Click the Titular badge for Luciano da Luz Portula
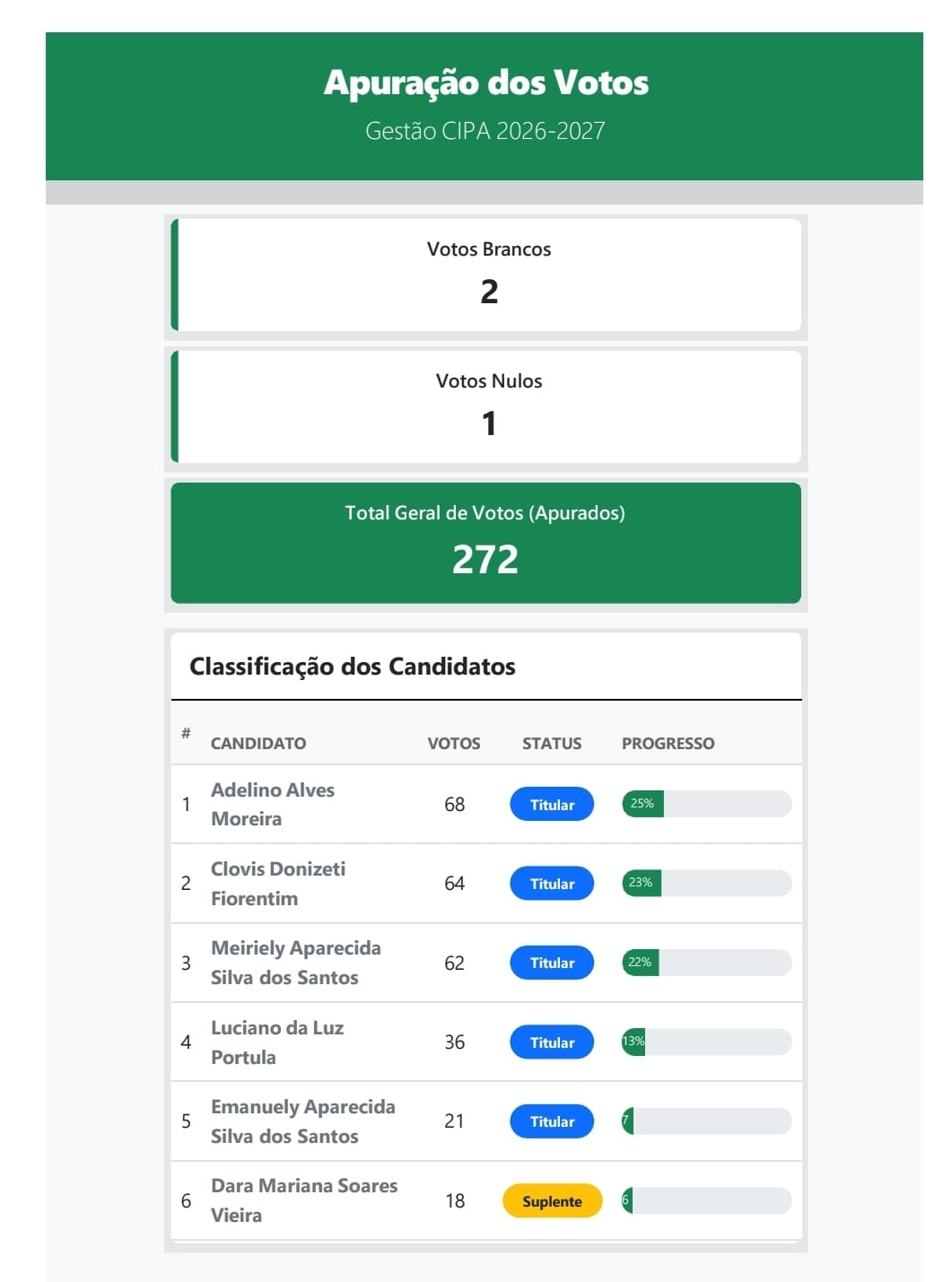 tap(551, 1042)
